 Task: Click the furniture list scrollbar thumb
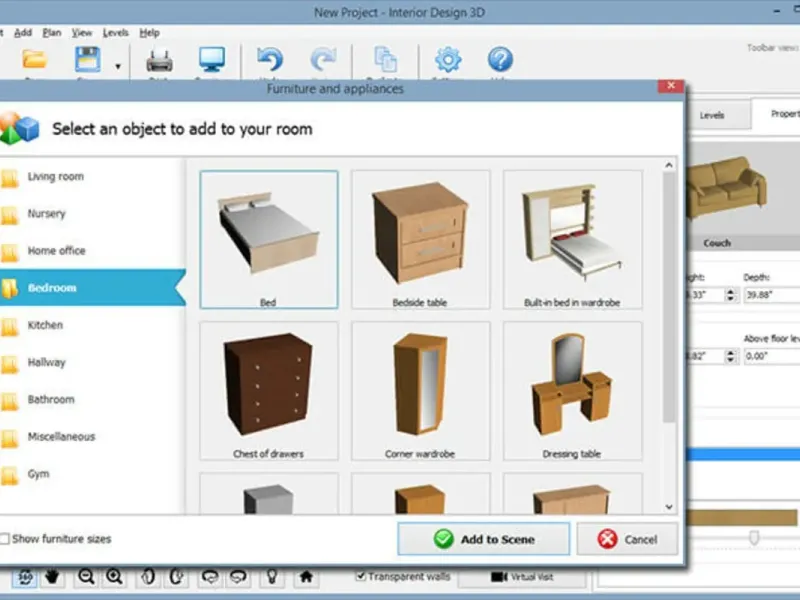668,297
